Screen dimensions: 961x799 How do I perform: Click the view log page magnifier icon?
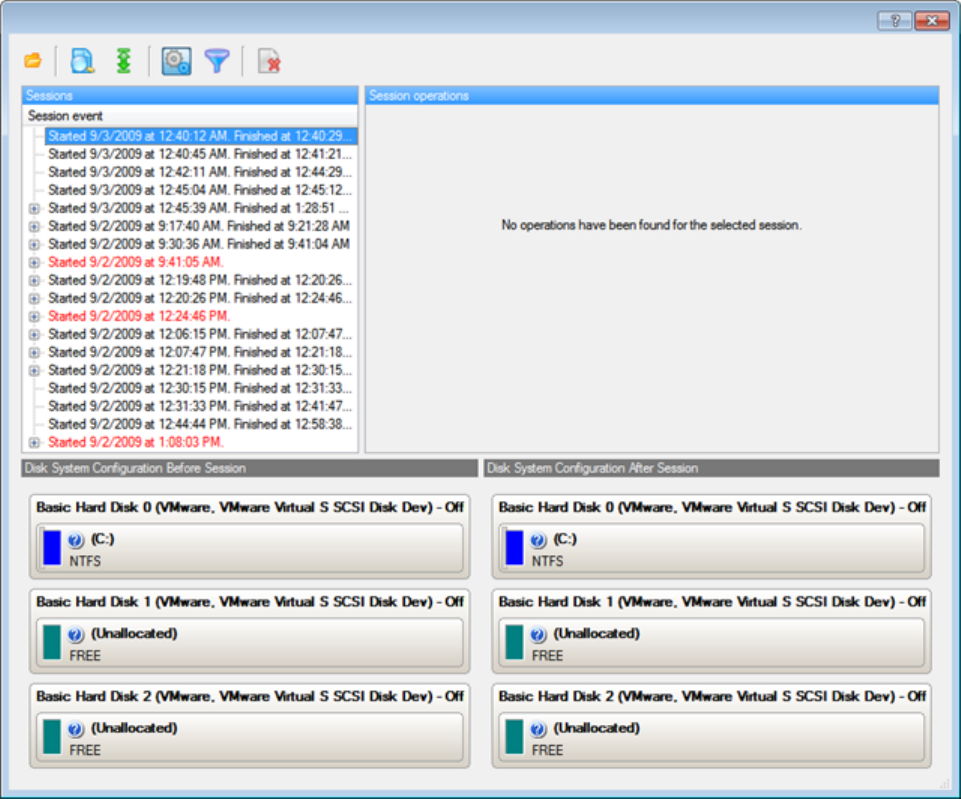pyautogui.click(x=82, y=61)
